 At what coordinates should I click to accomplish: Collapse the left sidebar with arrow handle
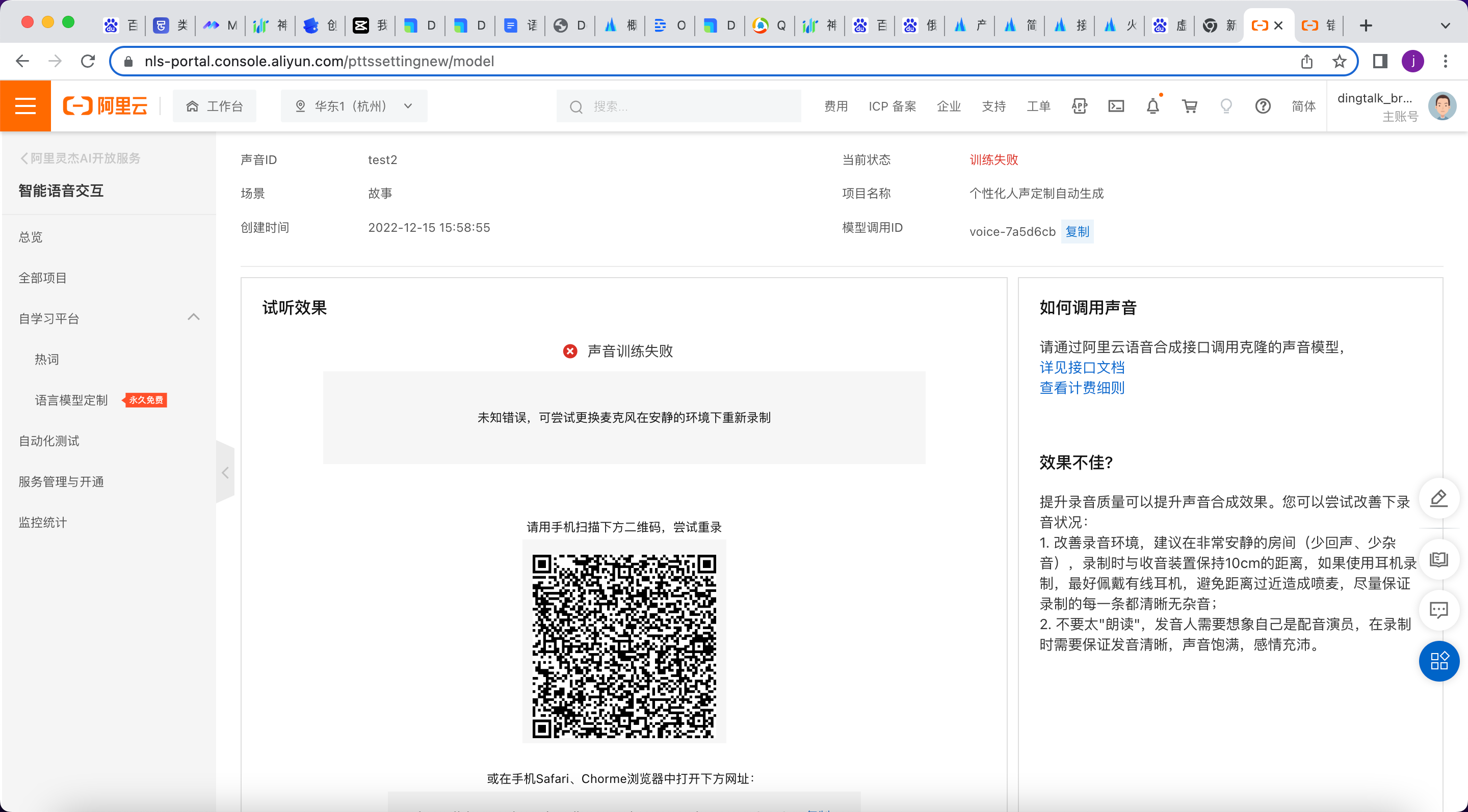[226, 472]
